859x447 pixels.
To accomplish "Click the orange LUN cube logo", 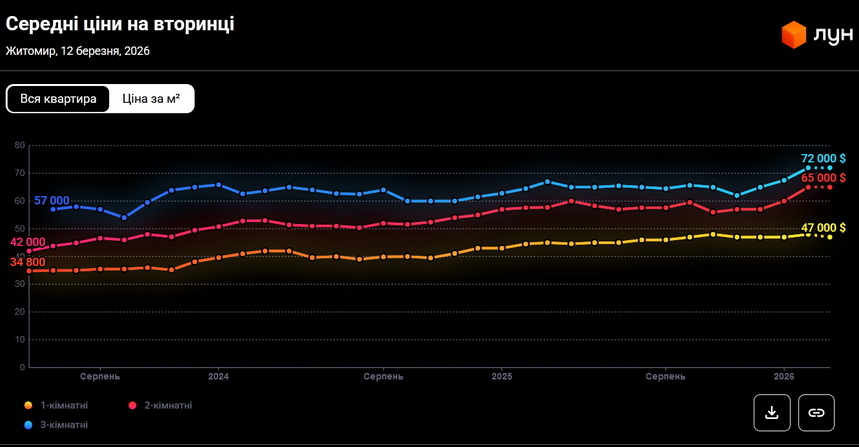I will (x=793, y=36).
